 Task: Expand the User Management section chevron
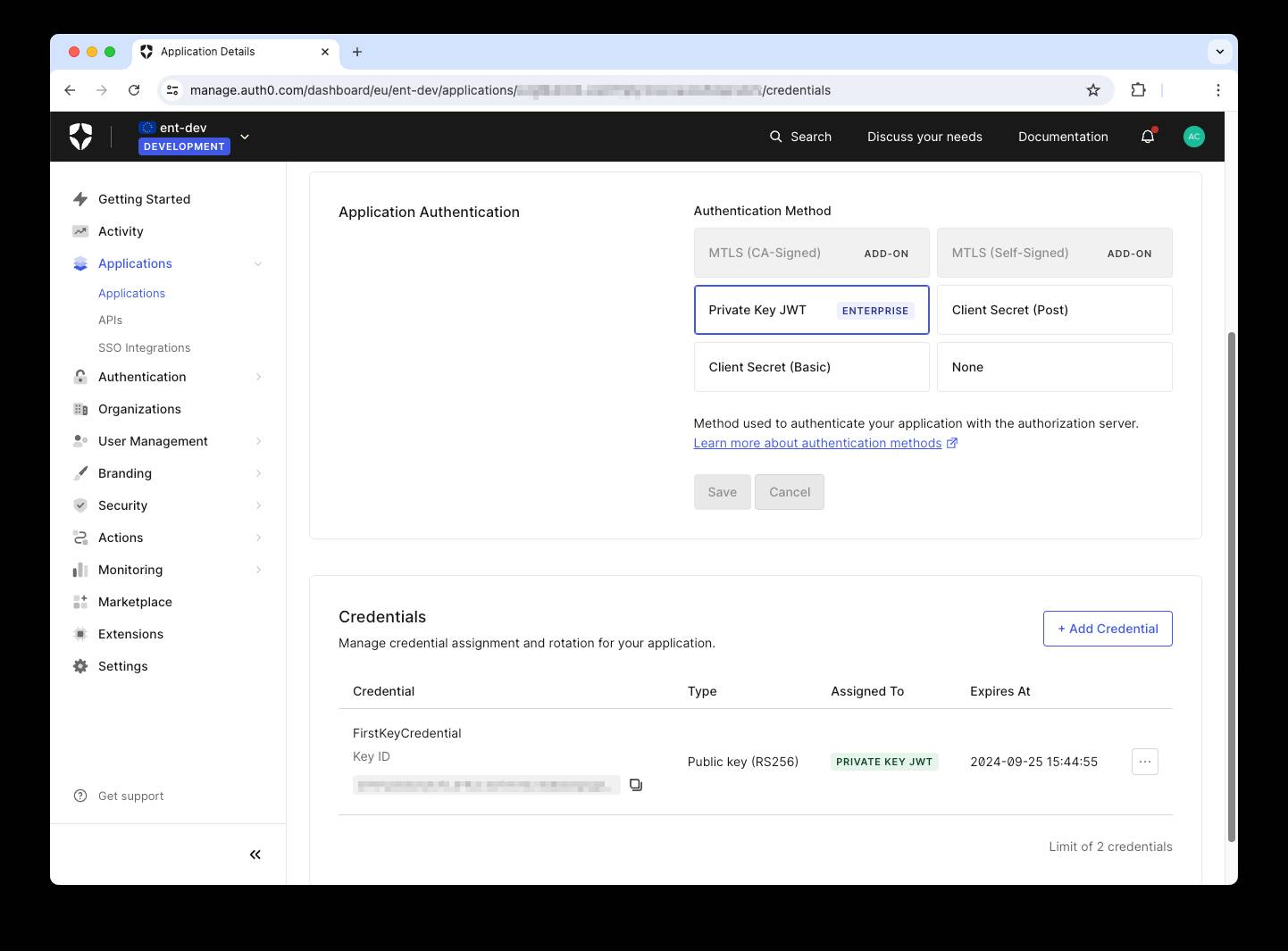(258, 441)
